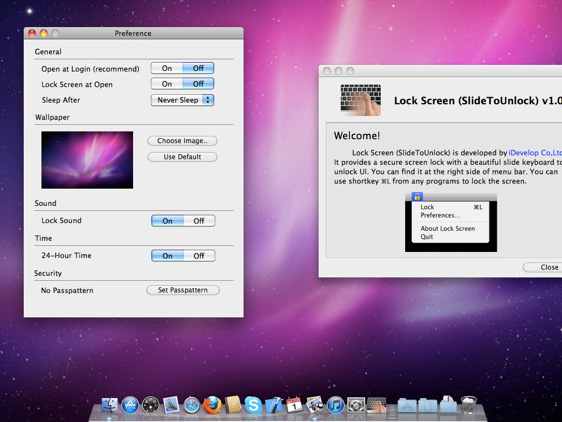Screen dimensions: 562x422
Task: Click menu screenshot image in Welcome window
Action: tap(451, 222)
